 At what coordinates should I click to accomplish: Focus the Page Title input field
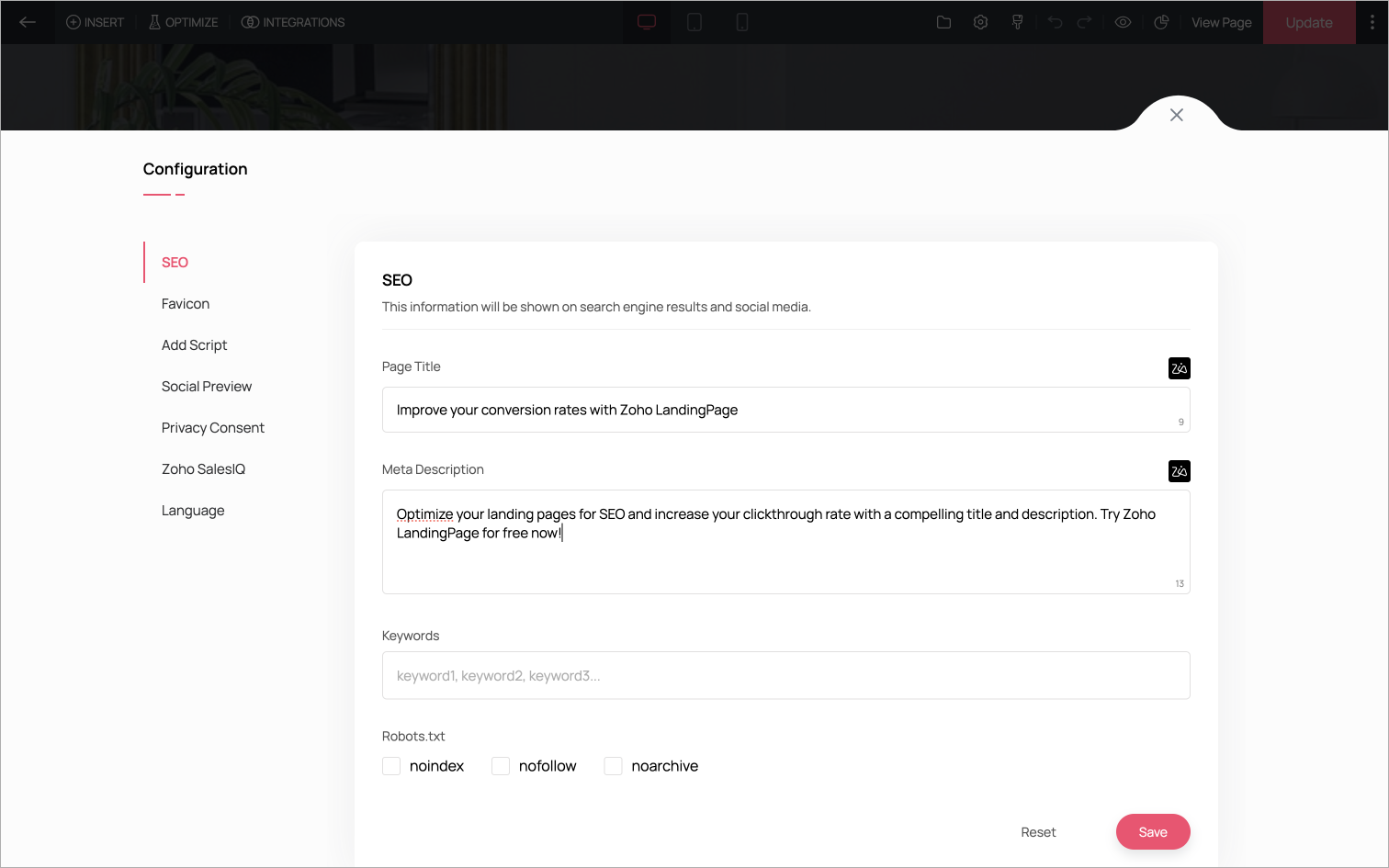pos(786,410)
